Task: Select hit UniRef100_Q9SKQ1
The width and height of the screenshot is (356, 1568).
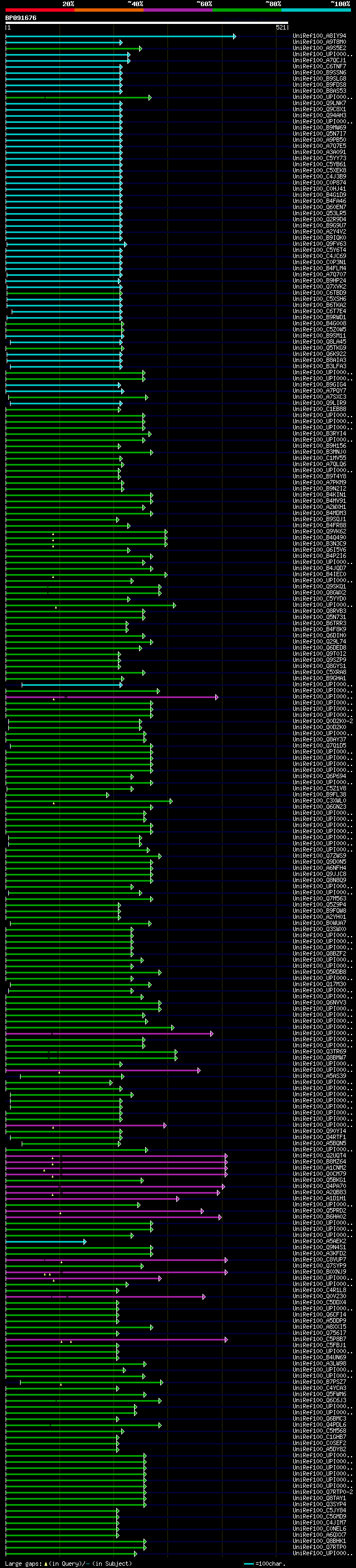Action: pyautogui.click(x=319, y=586)
